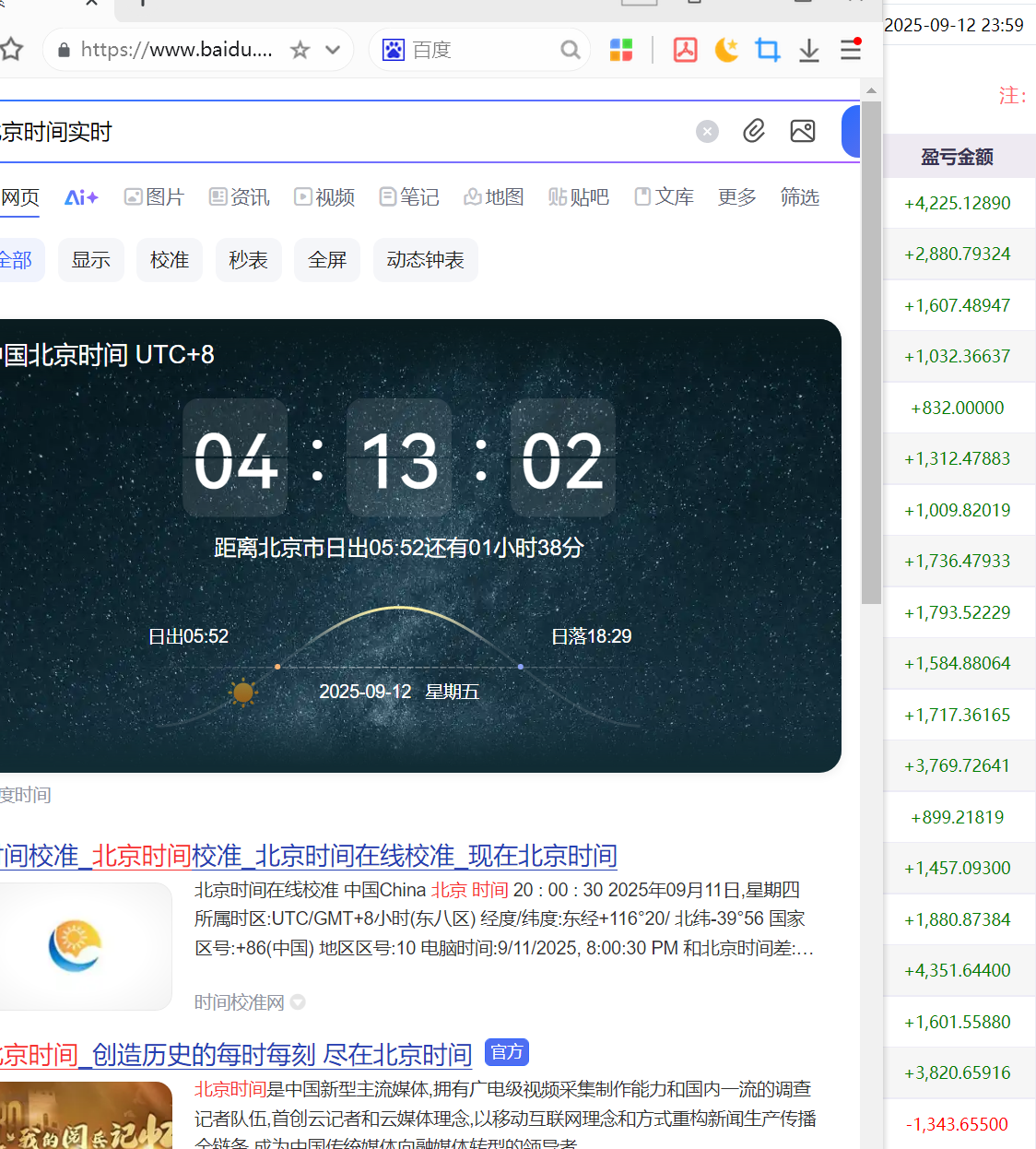This screenshot has height=1149, width=1036.
Task: Click the magnifier icon in Baidu search box
Action: 571,50
